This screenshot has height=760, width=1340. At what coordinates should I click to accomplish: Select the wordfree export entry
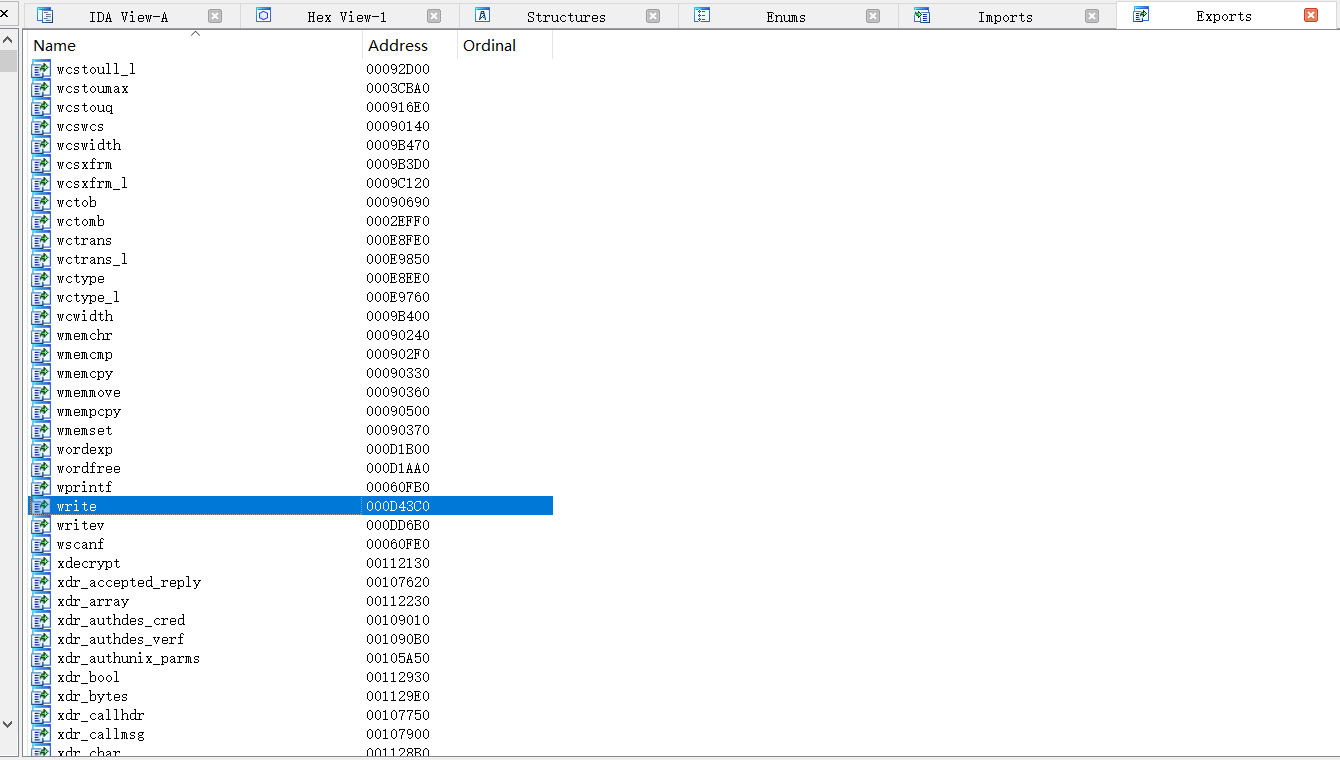pyautogui.click(x=88, y=468)
